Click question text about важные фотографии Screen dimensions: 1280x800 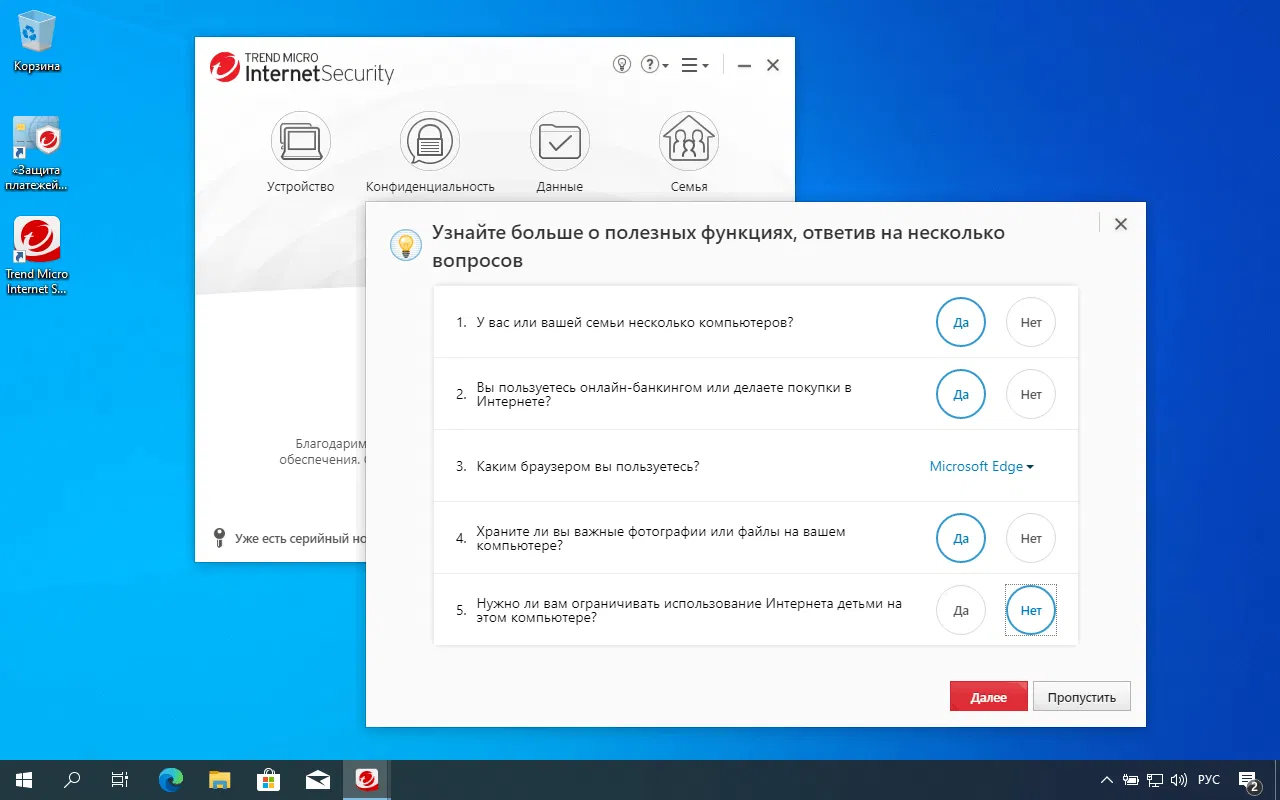[x=661, y=539]
